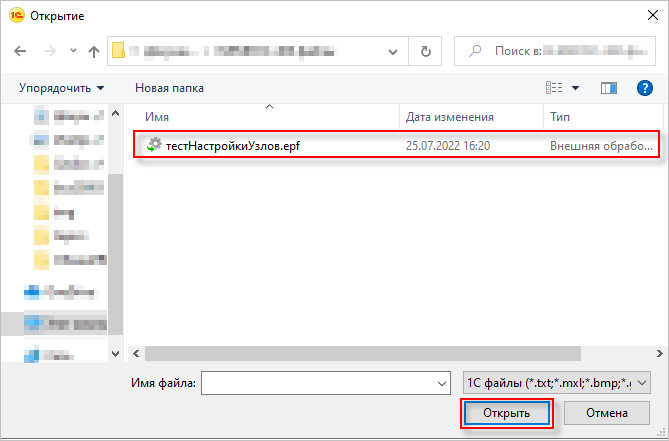Open the file type filter dropdown
The height and width of the screenshot is (441, 669).
coord(557,382)
